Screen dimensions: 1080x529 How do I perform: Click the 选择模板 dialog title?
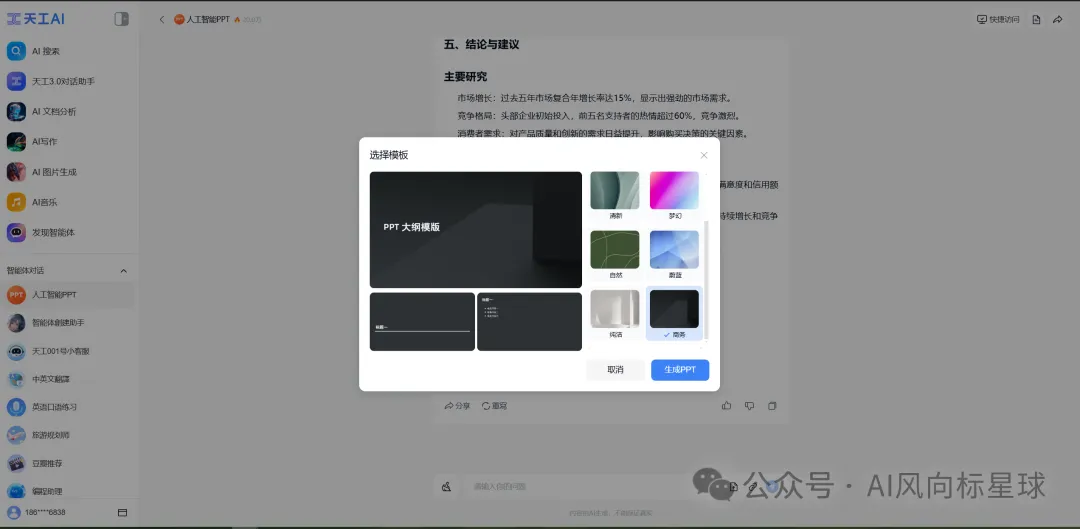(x=389, y=155)
